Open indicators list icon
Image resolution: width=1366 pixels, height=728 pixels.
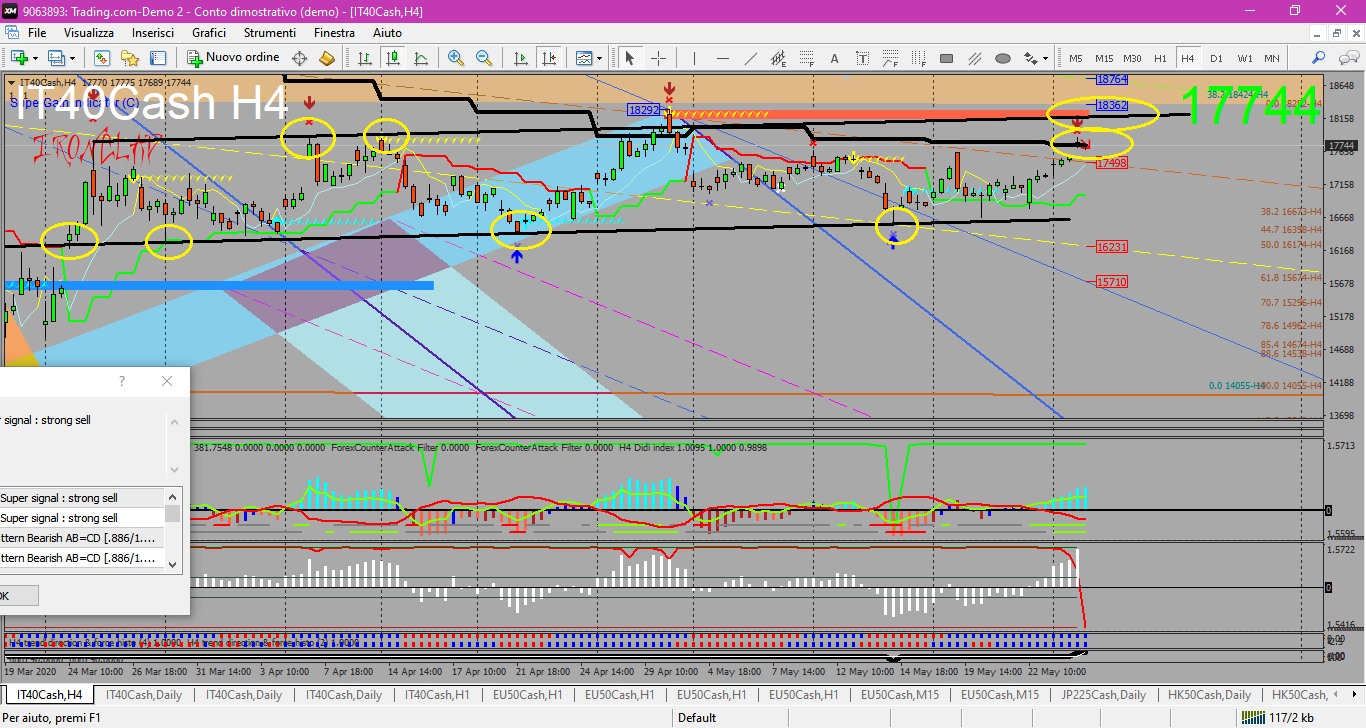point(583,58)
